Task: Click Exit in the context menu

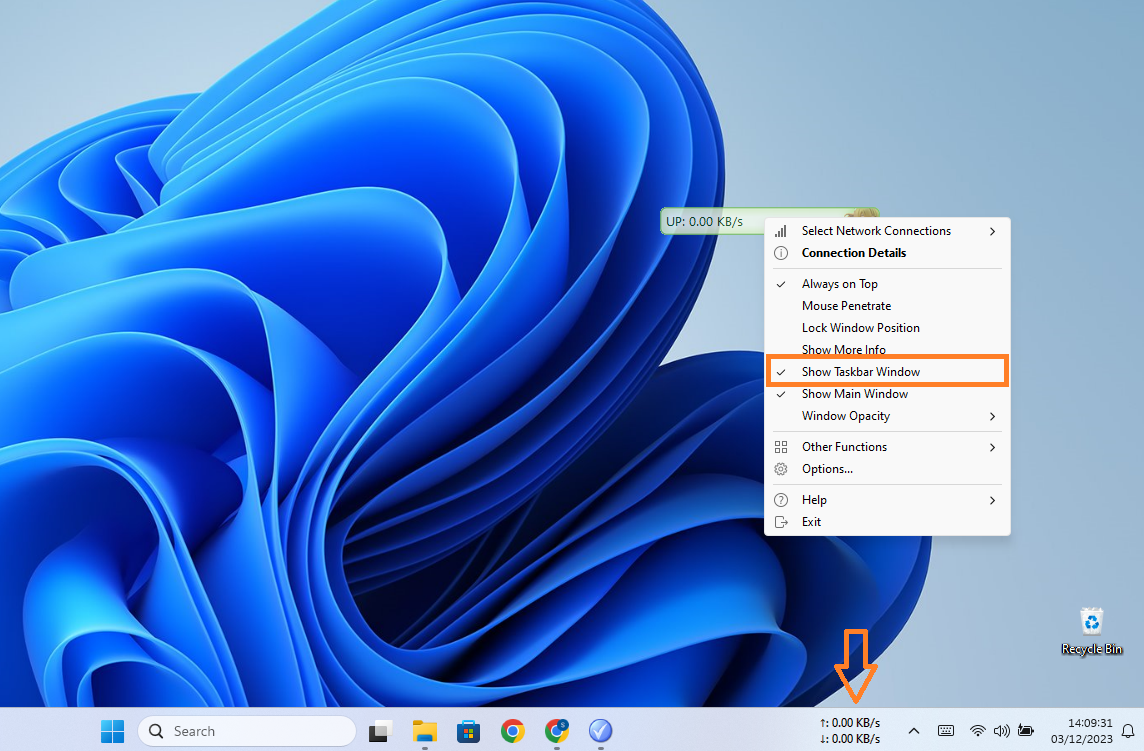Action: [x=811, y=522]
